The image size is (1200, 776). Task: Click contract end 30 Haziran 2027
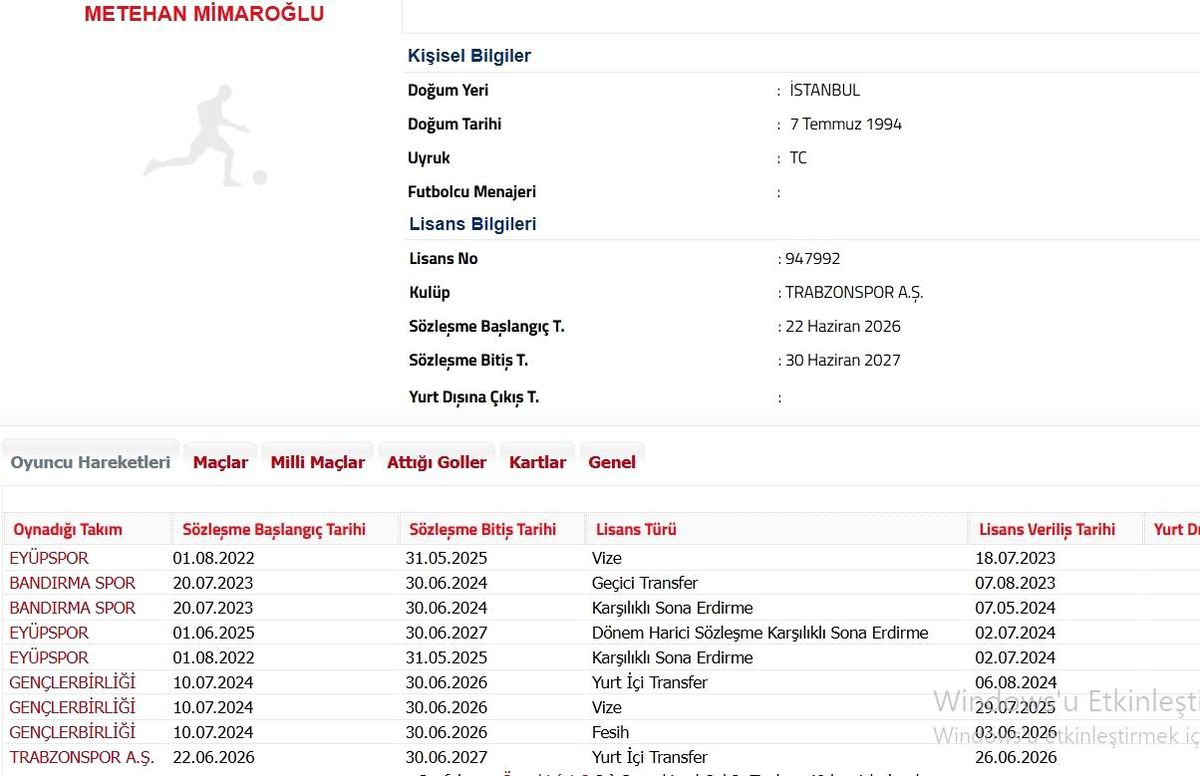(843, 361)
